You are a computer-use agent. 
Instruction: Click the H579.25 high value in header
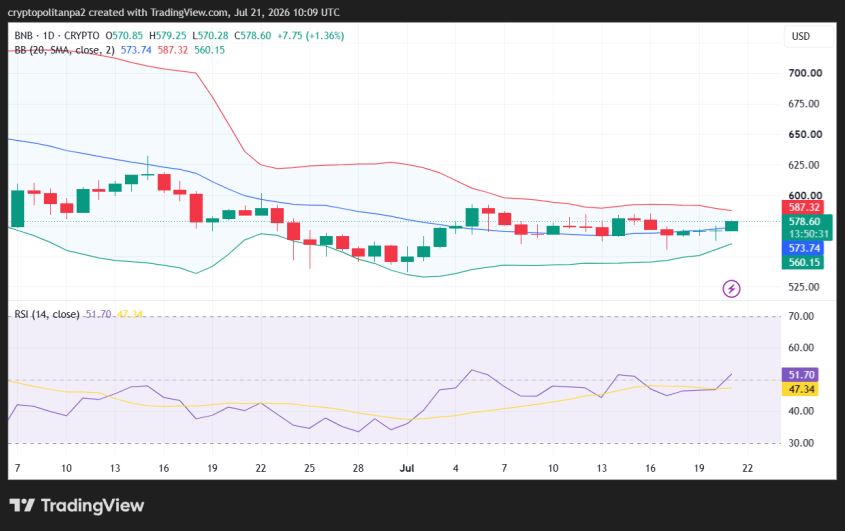tap(168, 36)
